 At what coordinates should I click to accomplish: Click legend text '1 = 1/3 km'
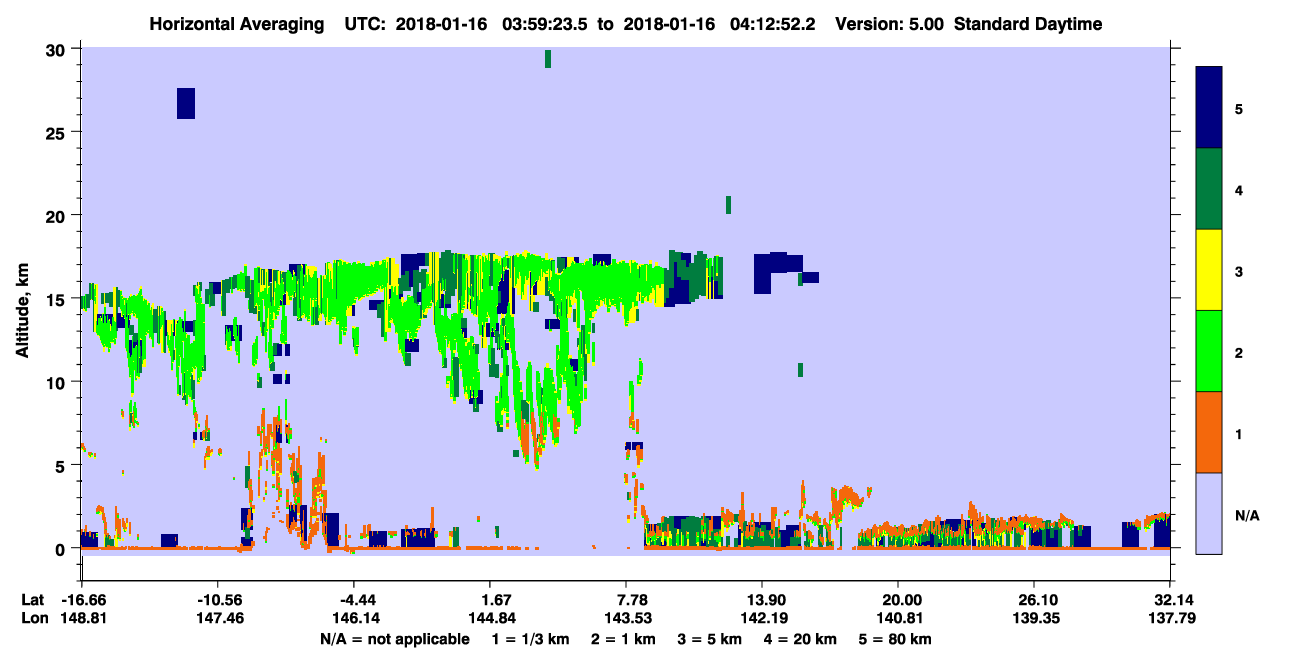532,639
